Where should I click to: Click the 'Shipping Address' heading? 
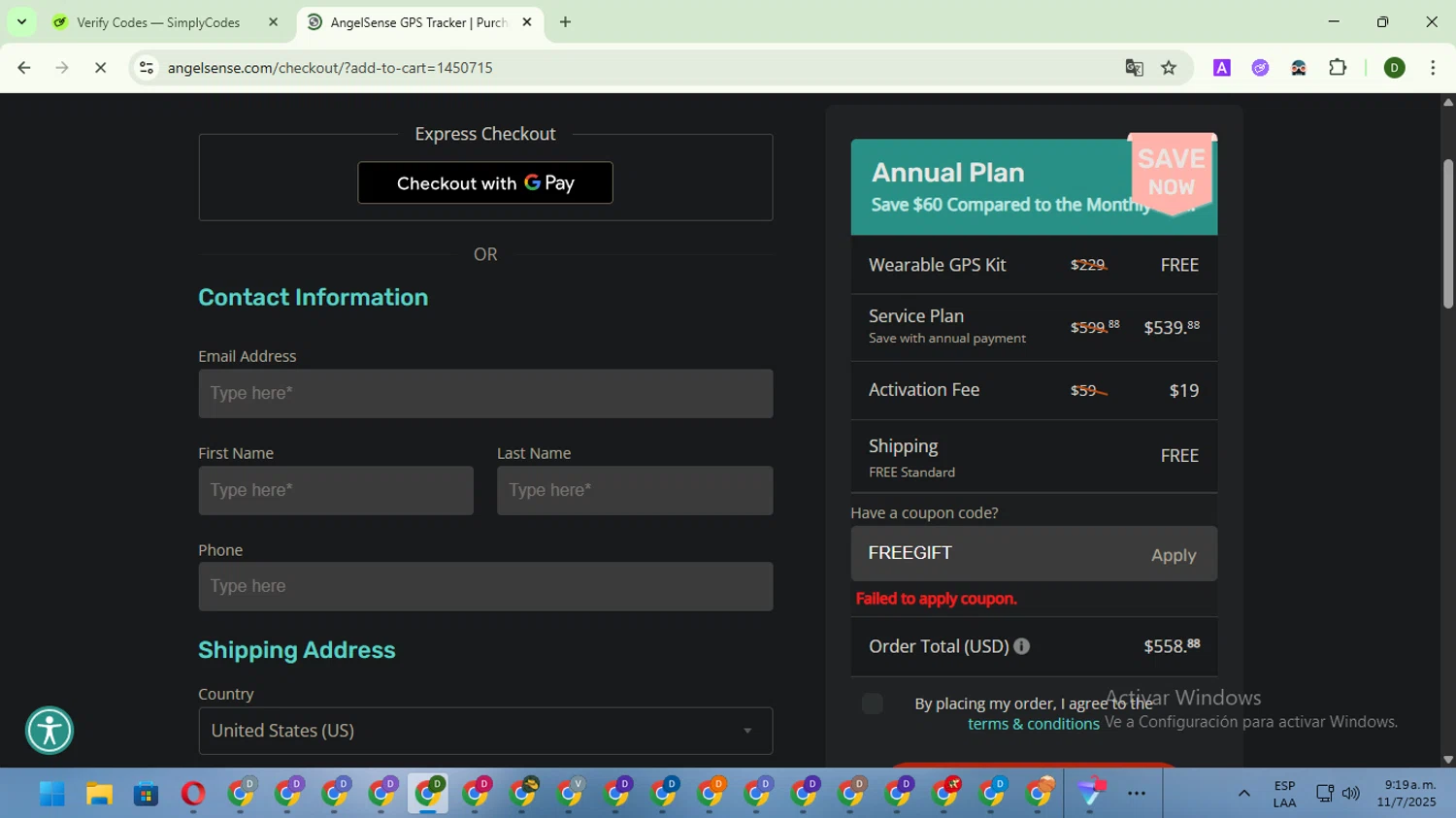click(x=296, y=651)
